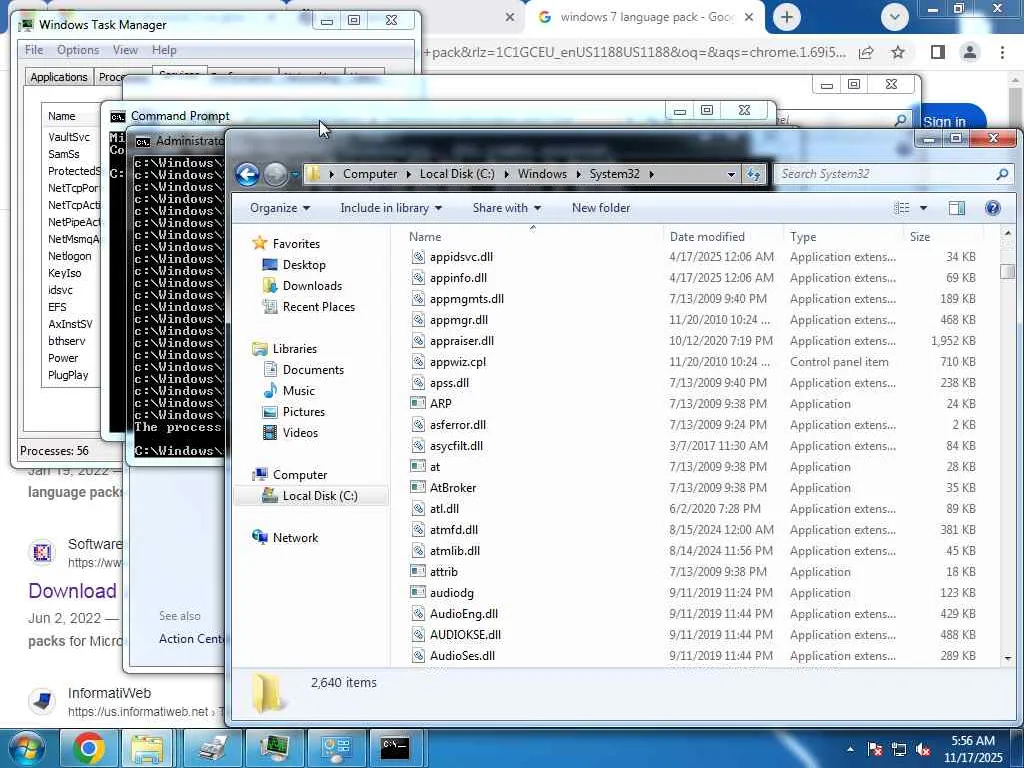This screenshot has height=768, width=1024.
Task: Select Network in navigation pane
Action: coord(295,537)
